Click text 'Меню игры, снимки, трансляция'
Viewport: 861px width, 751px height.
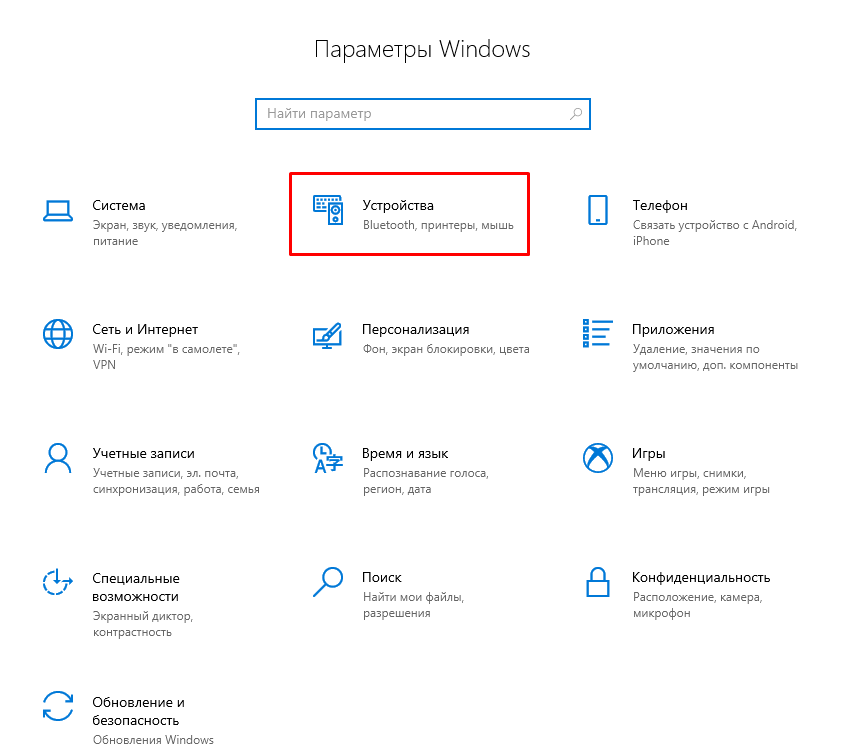point(701,481)
